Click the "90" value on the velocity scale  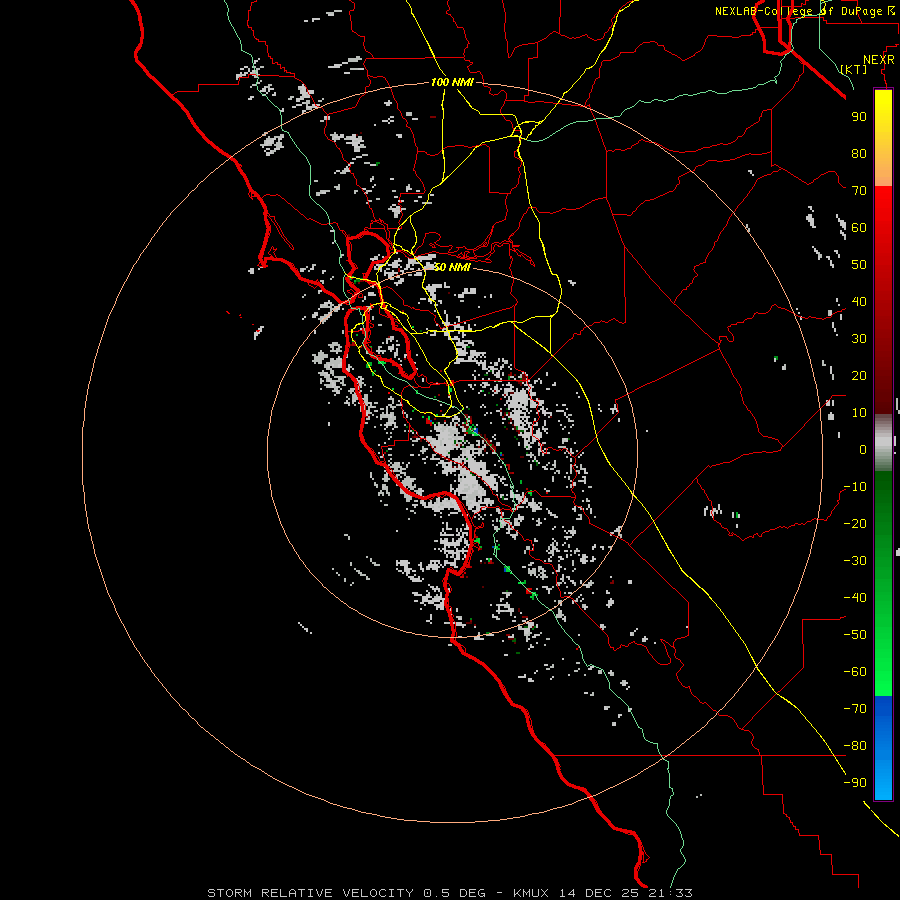point(859,117)
